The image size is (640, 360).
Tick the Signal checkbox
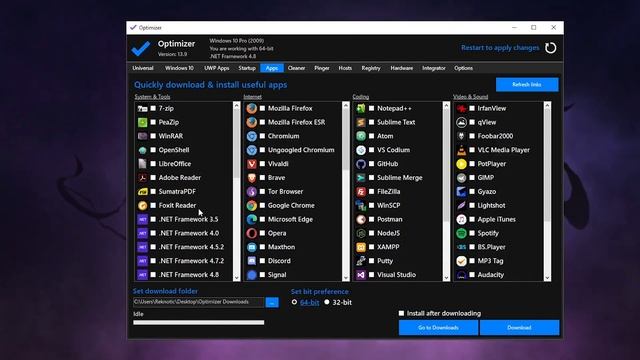(262, 275)
